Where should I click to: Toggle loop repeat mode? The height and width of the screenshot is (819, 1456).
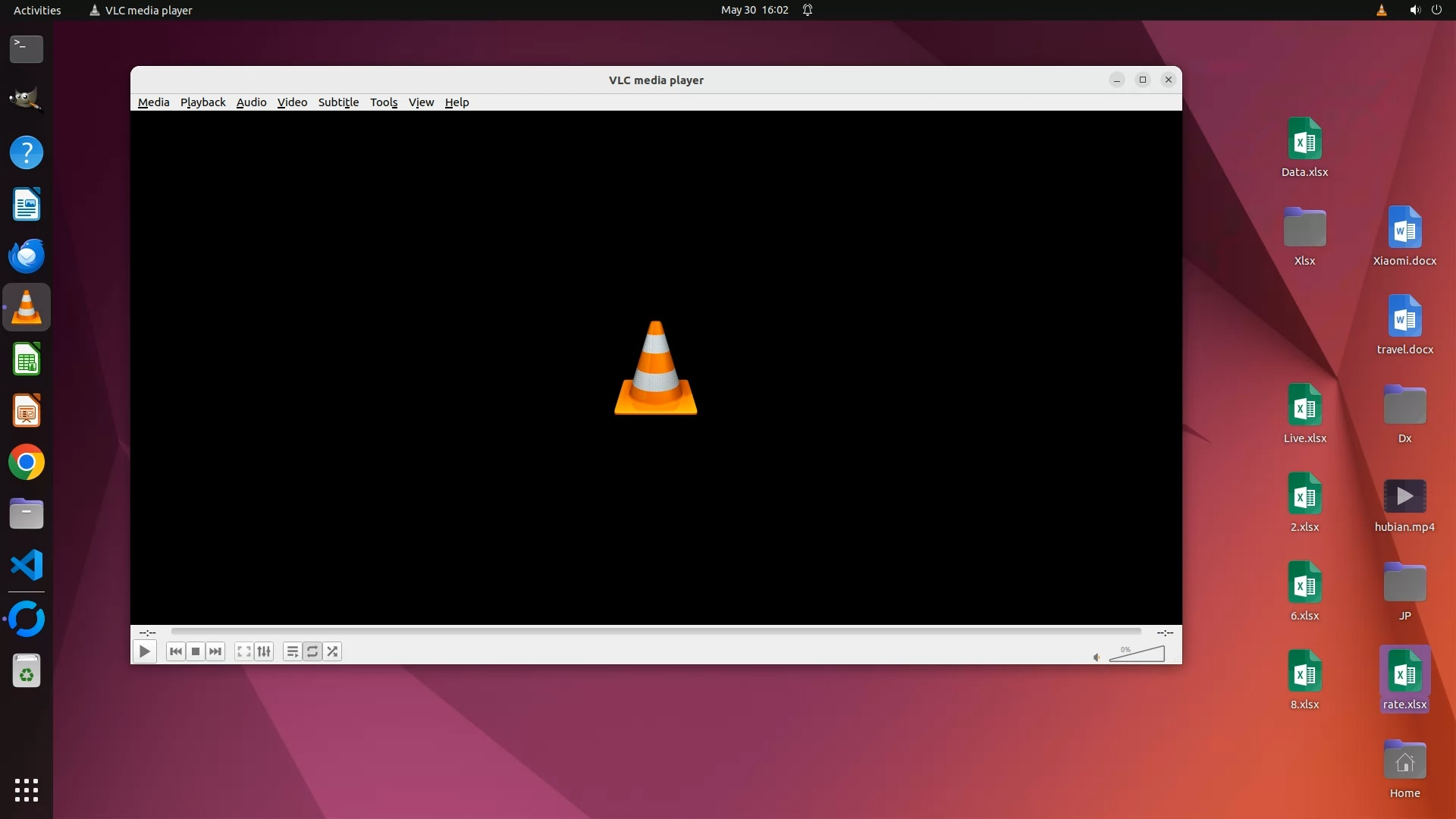tap(312, 651)
